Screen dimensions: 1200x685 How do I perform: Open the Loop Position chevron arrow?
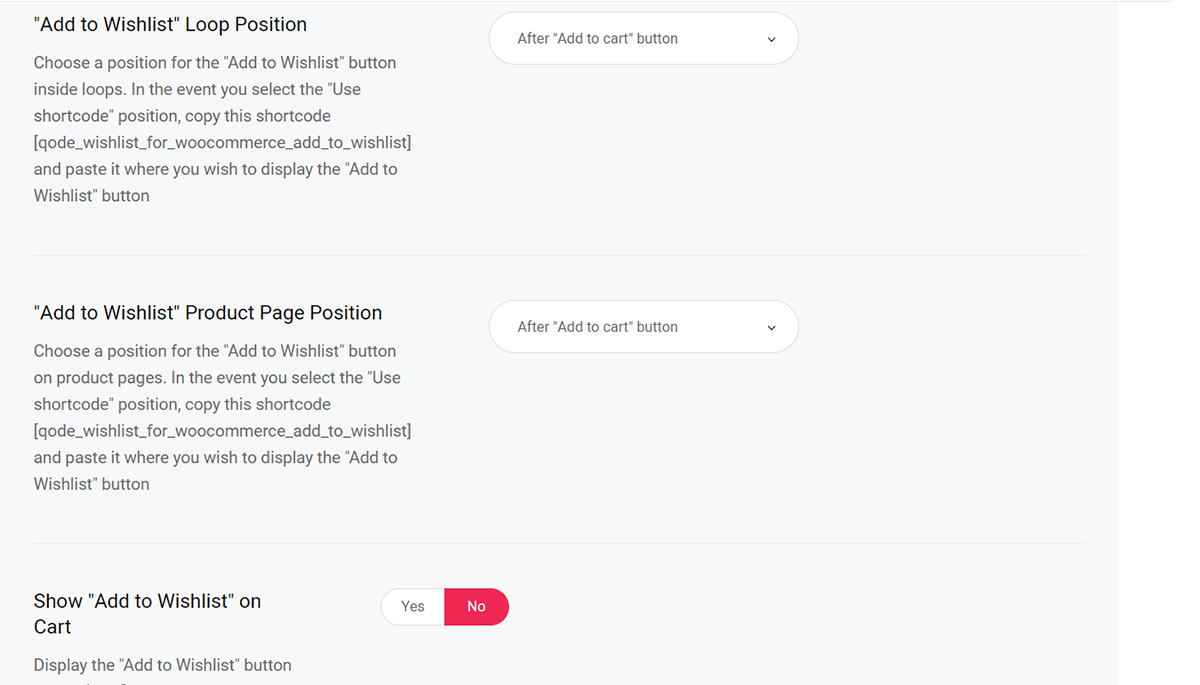pyautogui.click(x=771, y=39)
